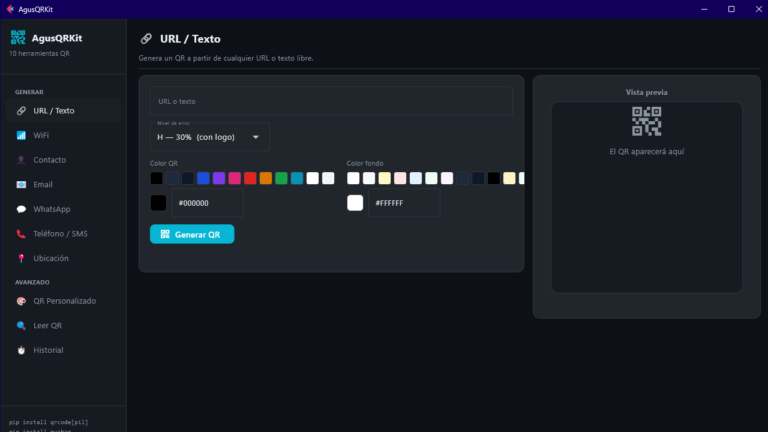Click the Email envelope icon
Screen dimensions: 768x432
21,185
